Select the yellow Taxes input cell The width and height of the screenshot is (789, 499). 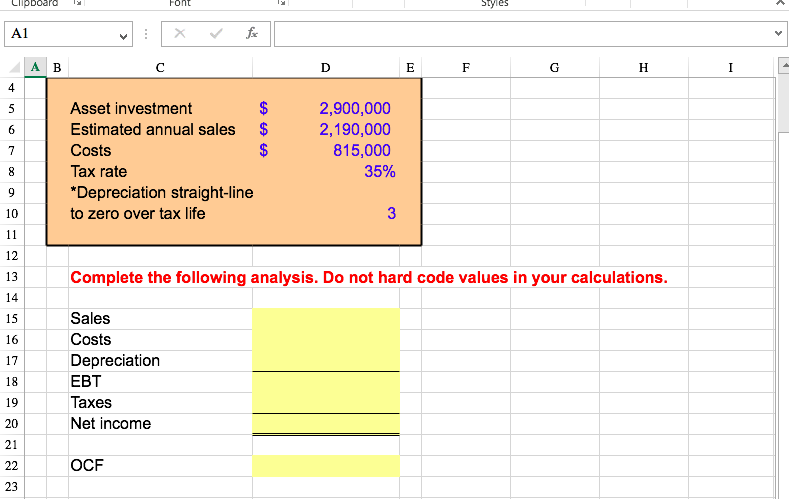[326, 403]
